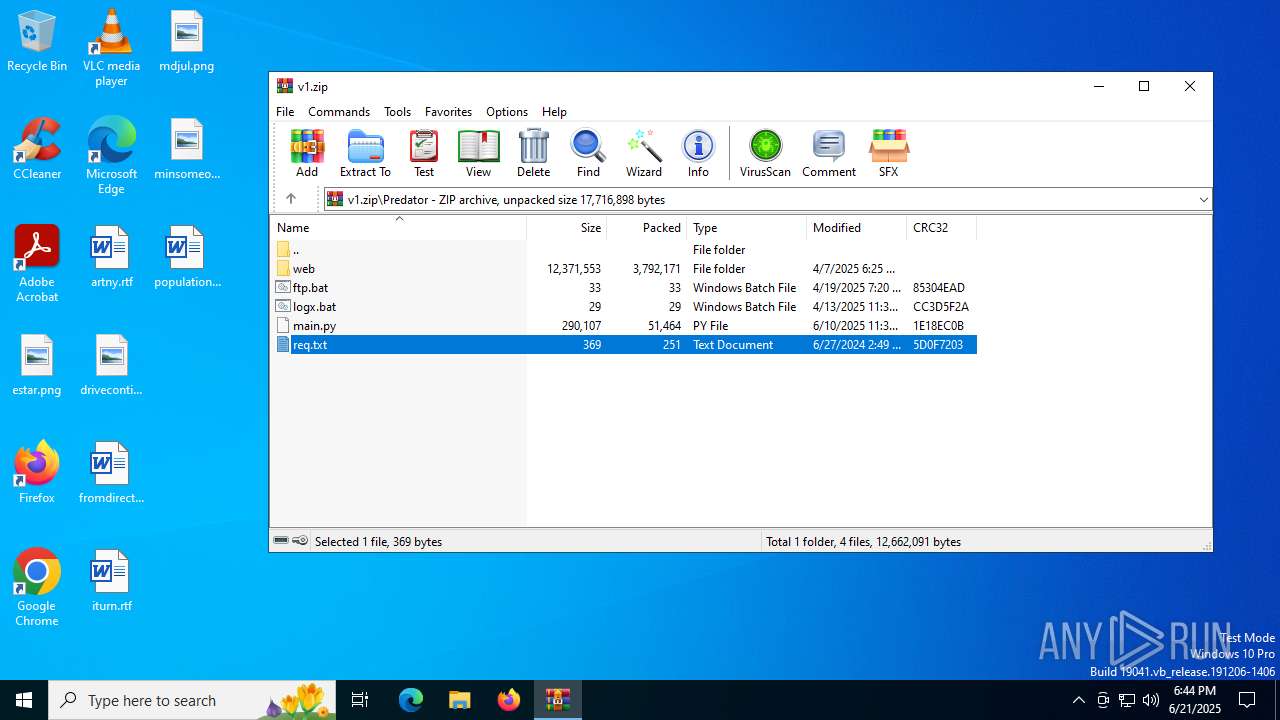
Task: Open the File menu
Action: [x=285, y=112]
